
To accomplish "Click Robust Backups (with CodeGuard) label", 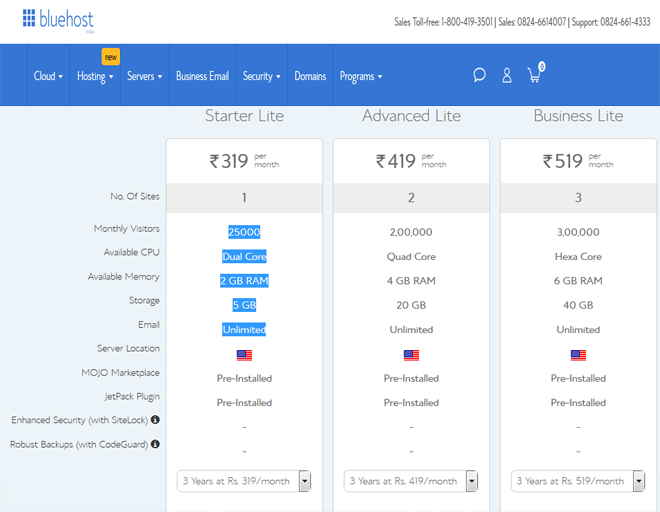I will coord(79,444).
